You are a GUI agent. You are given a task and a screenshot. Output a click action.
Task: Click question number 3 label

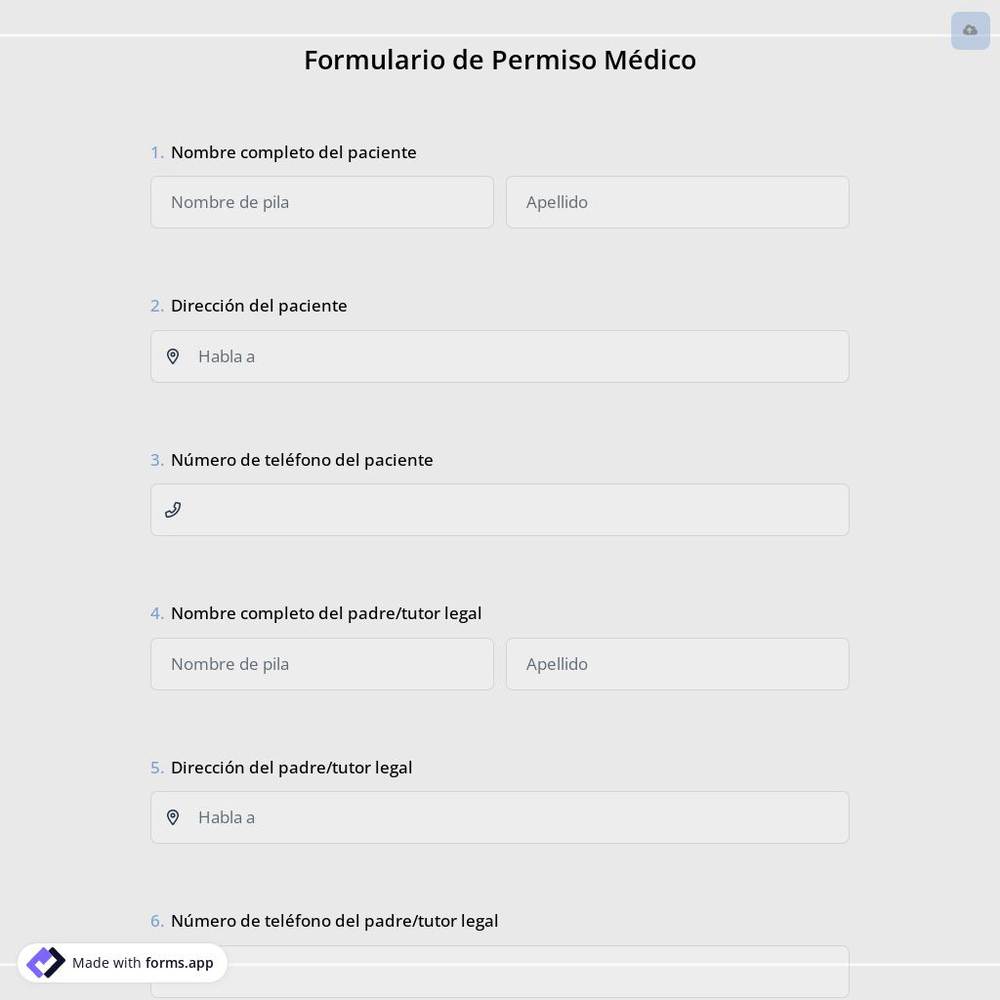click(157, 460)
